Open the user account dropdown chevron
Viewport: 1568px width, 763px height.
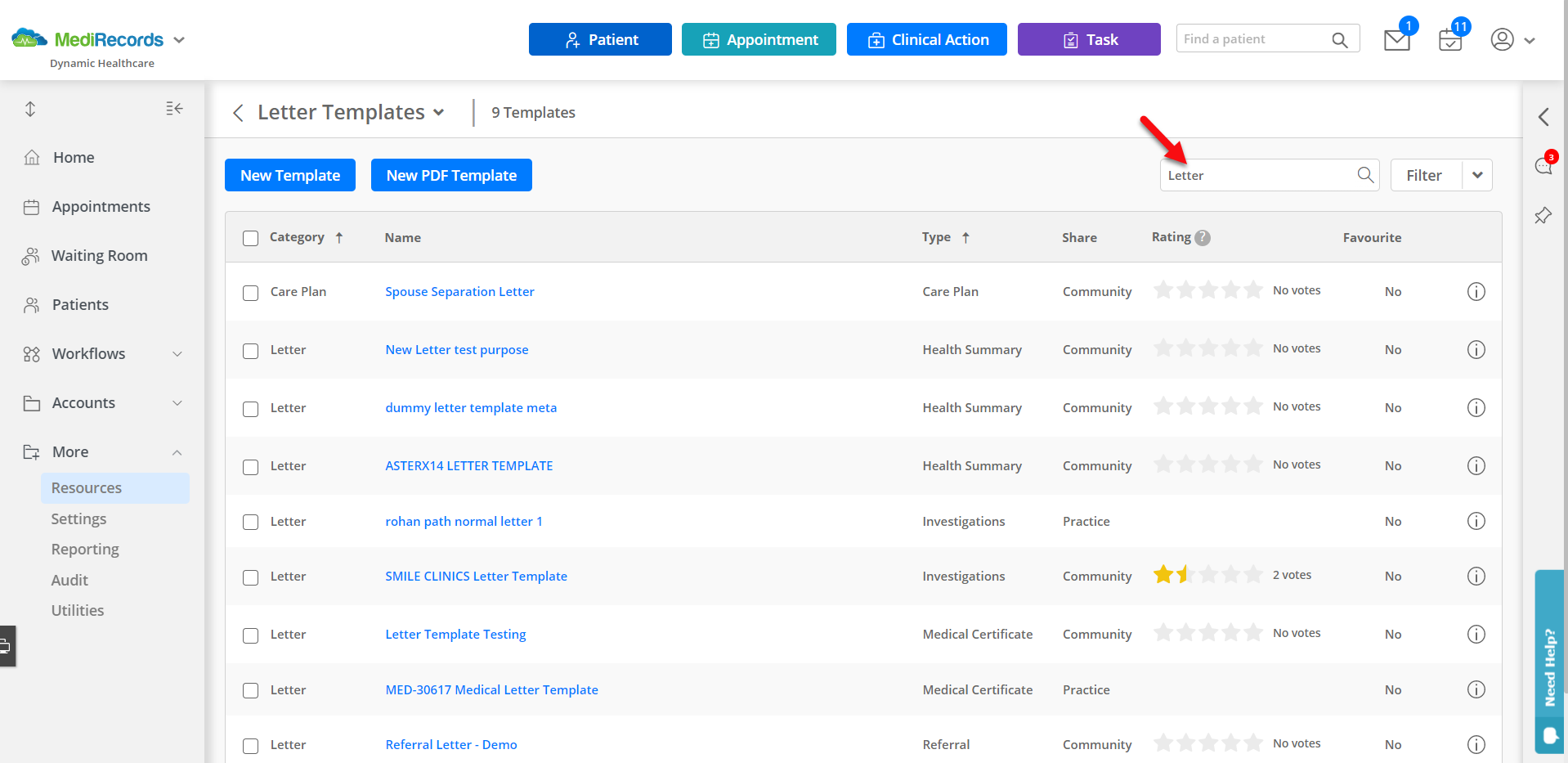click(x=1530, y=40)
